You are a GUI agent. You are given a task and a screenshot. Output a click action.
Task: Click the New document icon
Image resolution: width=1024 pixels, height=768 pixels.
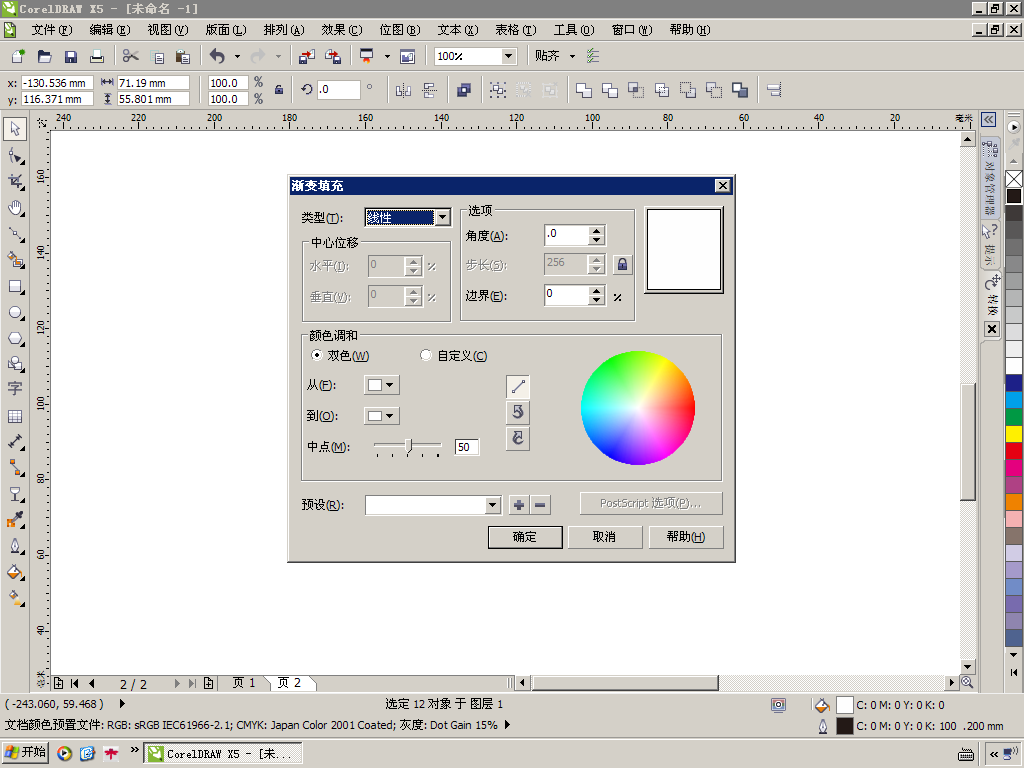[x=18, y=56]
